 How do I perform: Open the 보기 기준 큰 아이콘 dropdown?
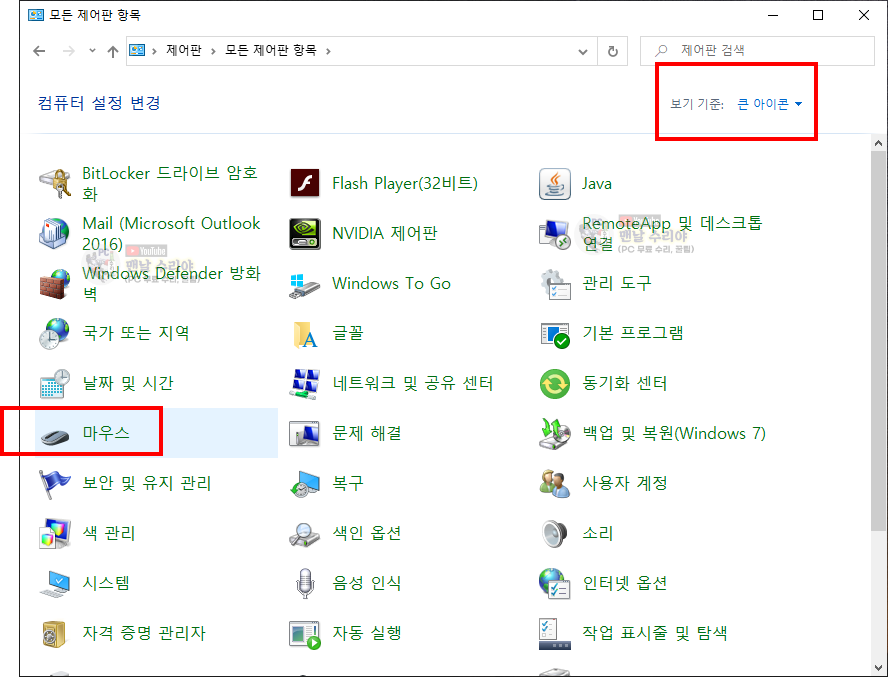770,104
